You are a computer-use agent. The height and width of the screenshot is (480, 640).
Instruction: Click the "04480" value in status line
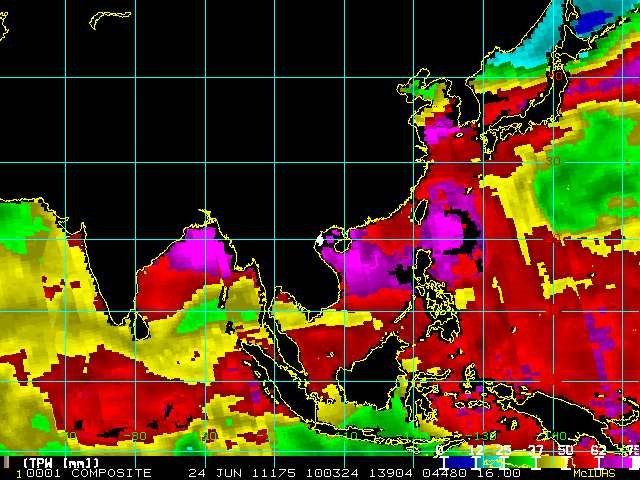tap(444, 473)
